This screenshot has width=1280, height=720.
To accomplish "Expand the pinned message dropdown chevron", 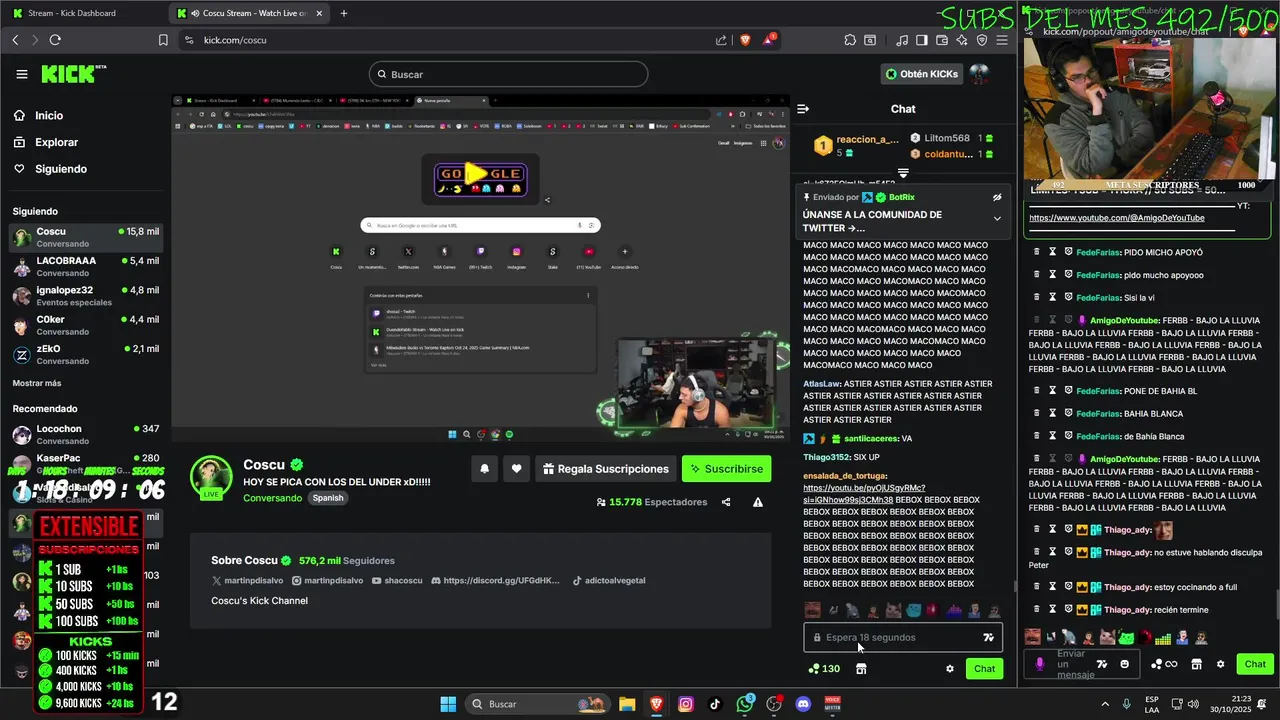I will coord(997,218).
